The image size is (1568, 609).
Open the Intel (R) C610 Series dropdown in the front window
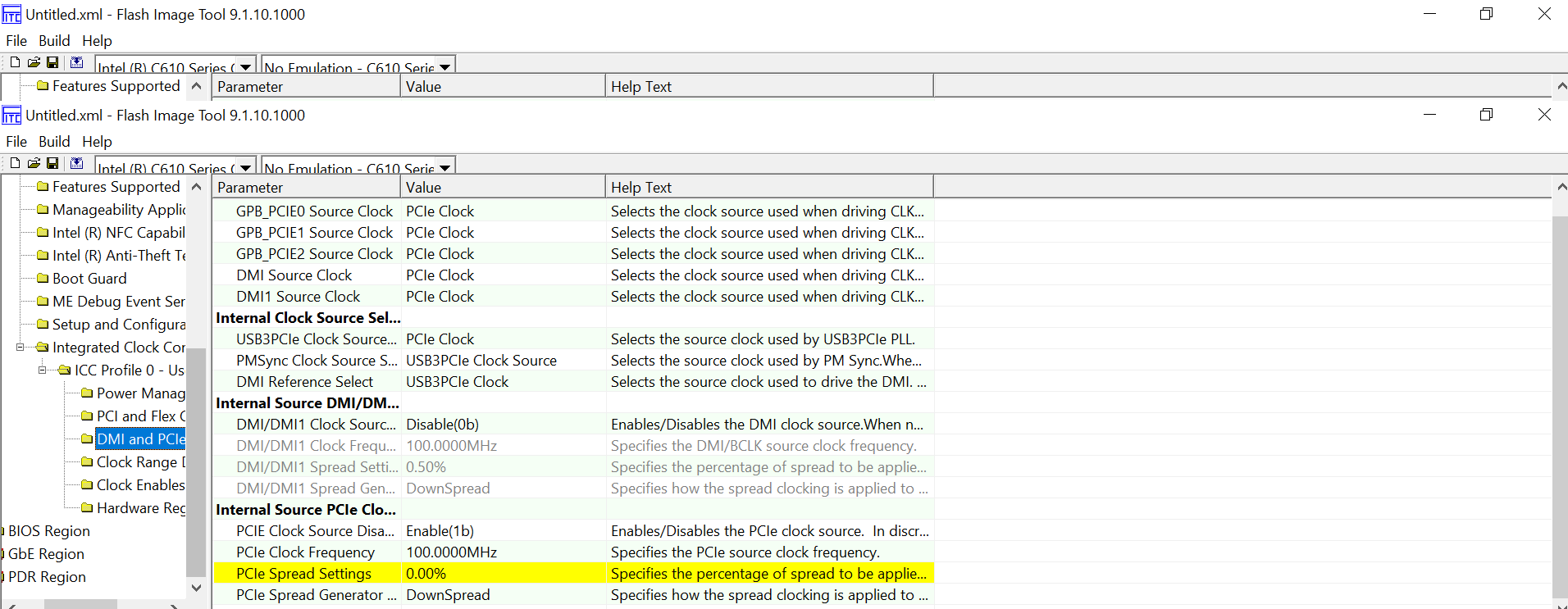(245, 168)
